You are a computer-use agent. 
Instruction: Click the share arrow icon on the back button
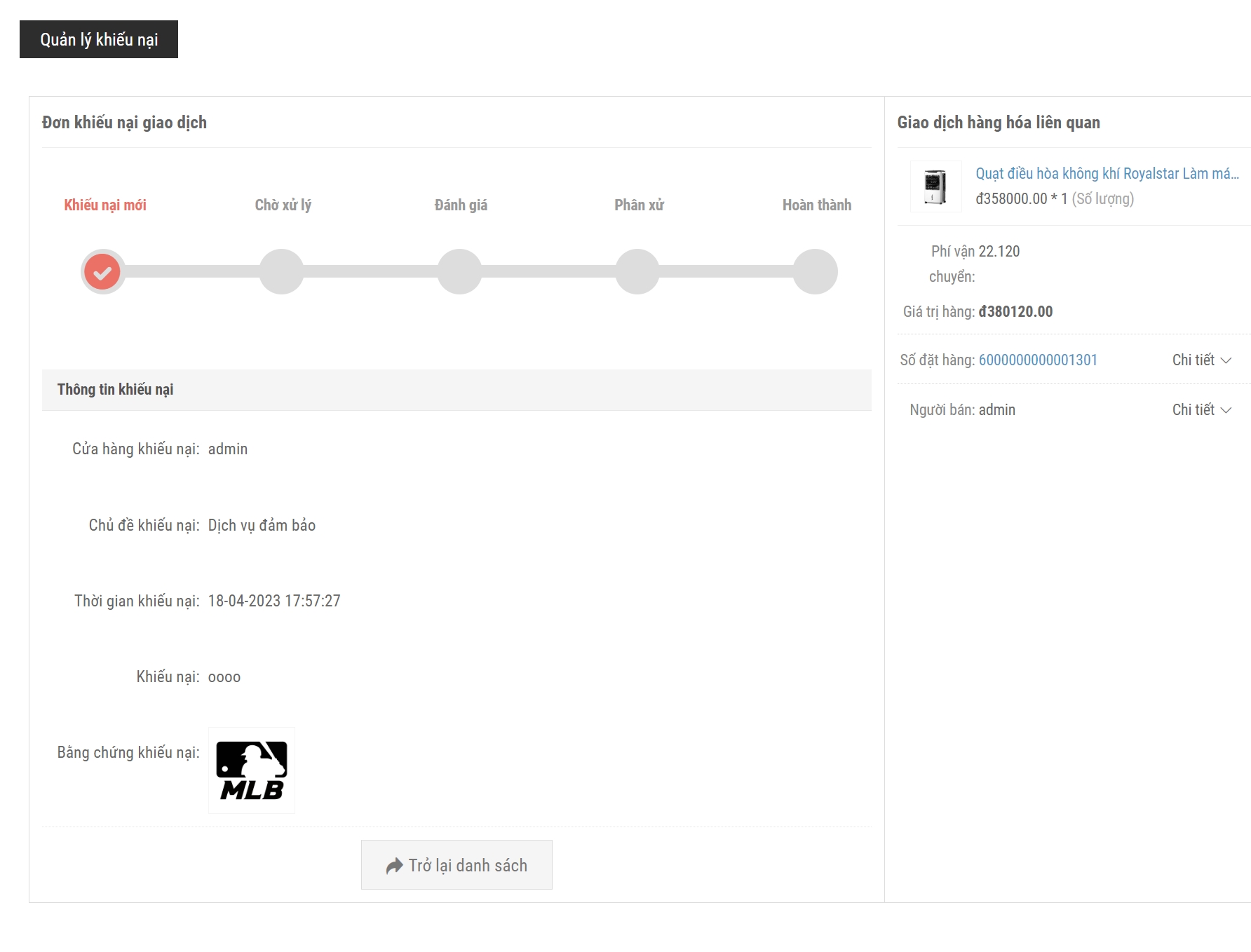click(394, 866)
